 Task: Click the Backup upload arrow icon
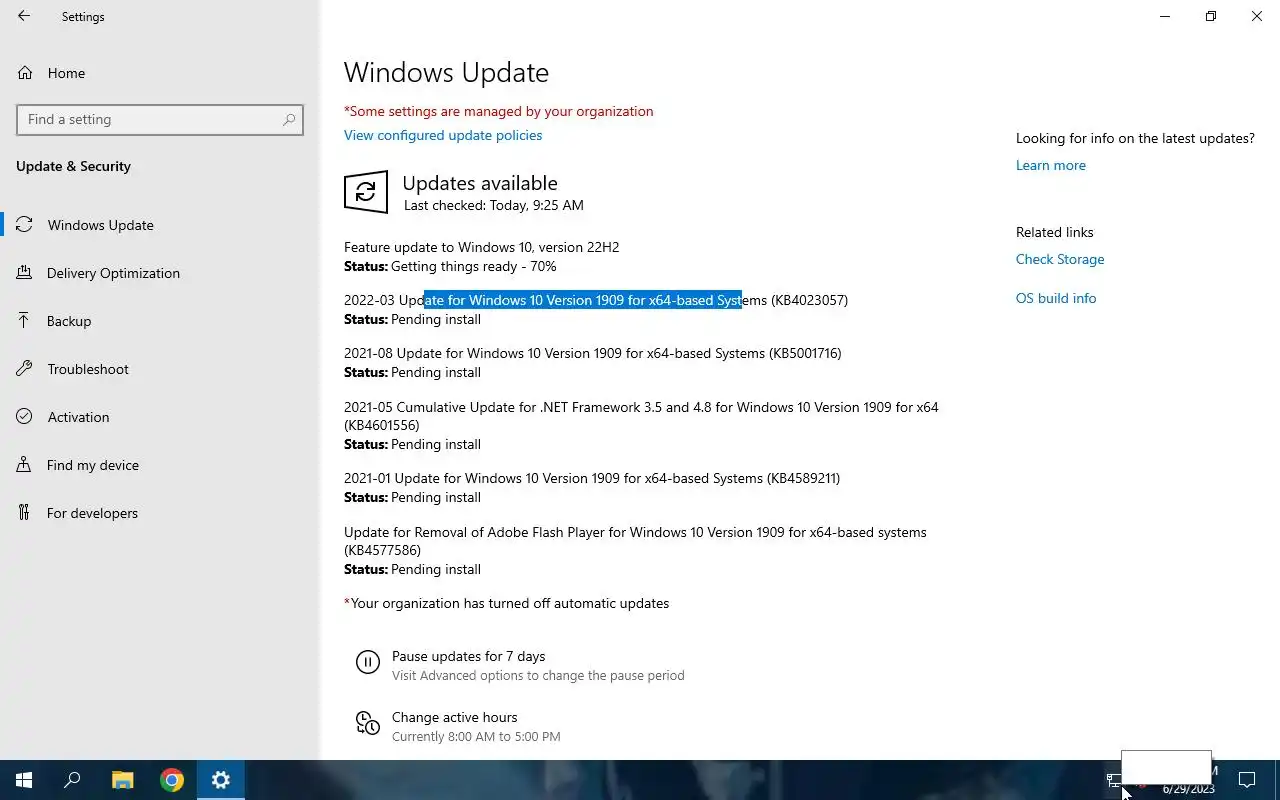24,321
